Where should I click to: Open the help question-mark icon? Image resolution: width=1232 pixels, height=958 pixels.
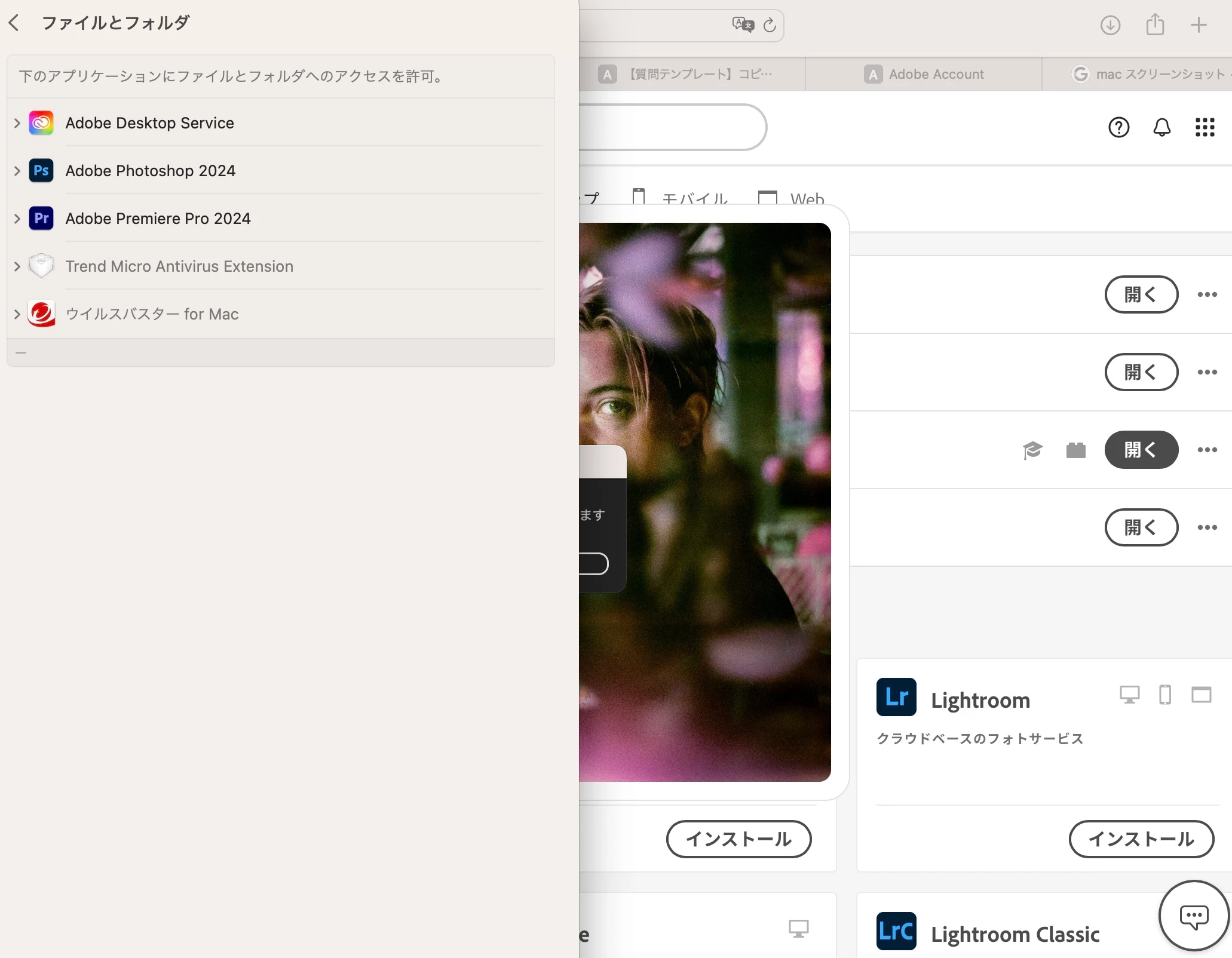coord(1118,127)
